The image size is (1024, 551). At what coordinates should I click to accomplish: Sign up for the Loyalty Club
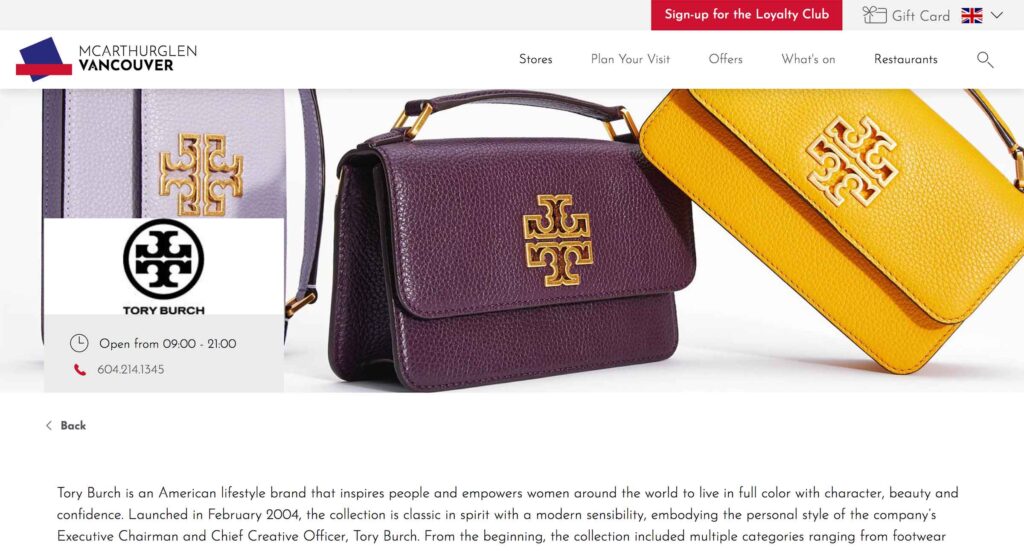(746, 15)
